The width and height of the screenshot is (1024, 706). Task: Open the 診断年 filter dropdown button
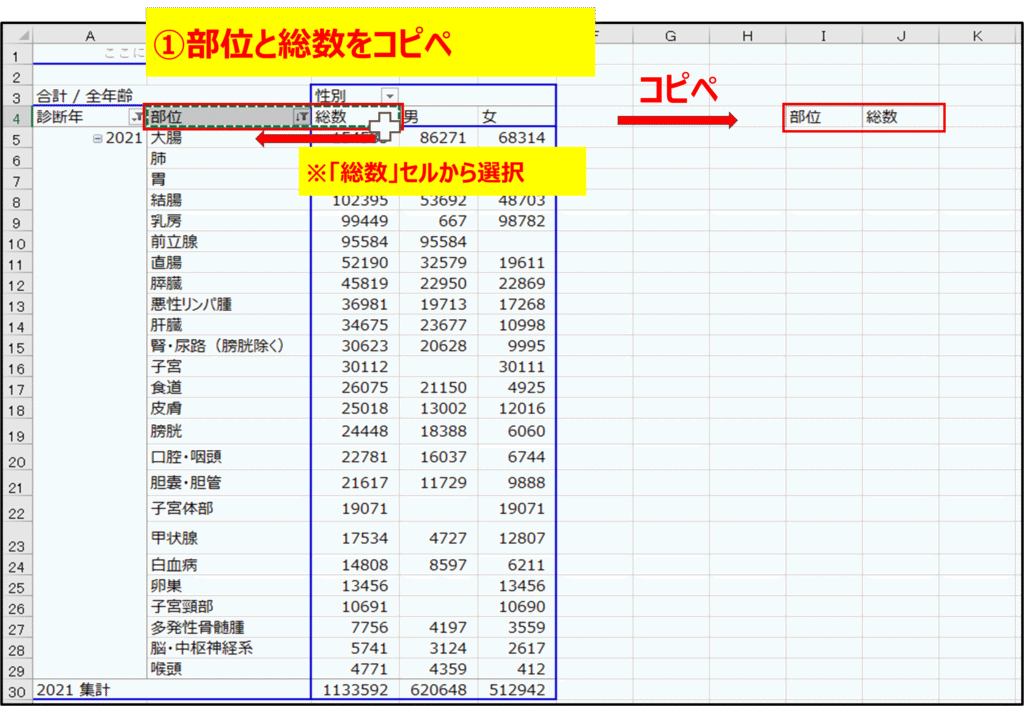coord(137,117)
